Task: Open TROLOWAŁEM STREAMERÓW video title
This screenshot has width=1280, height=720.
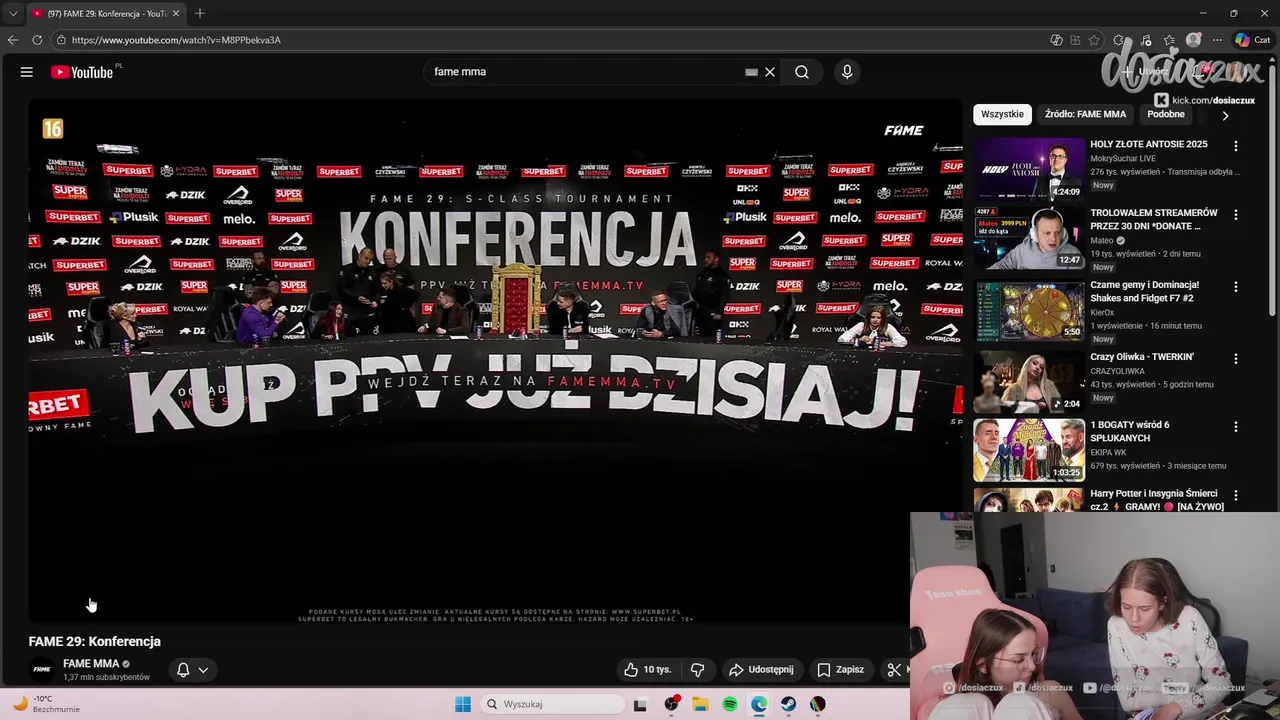Action: click(1154, 219)
